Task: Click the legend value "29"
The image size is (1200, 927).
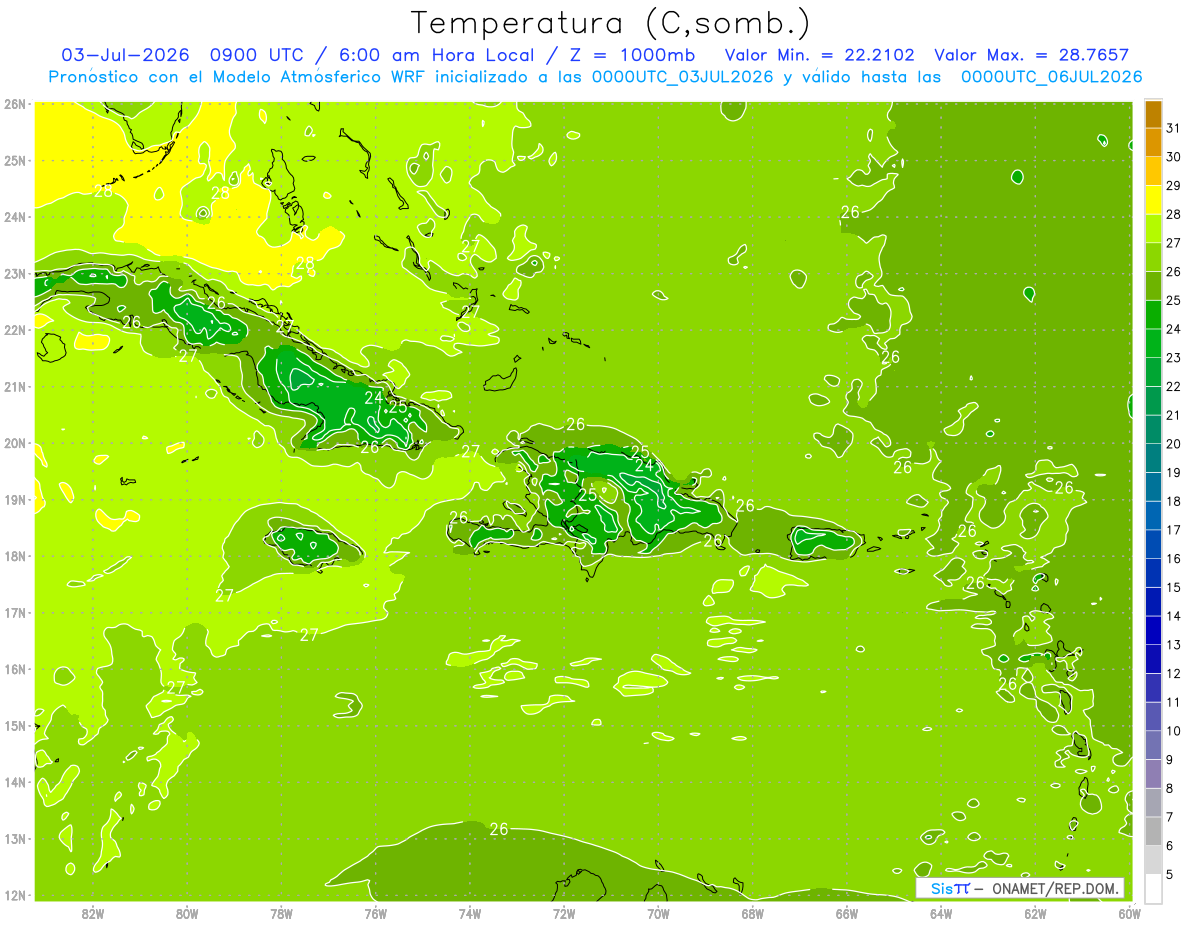Action: [x=1173, y=186]
